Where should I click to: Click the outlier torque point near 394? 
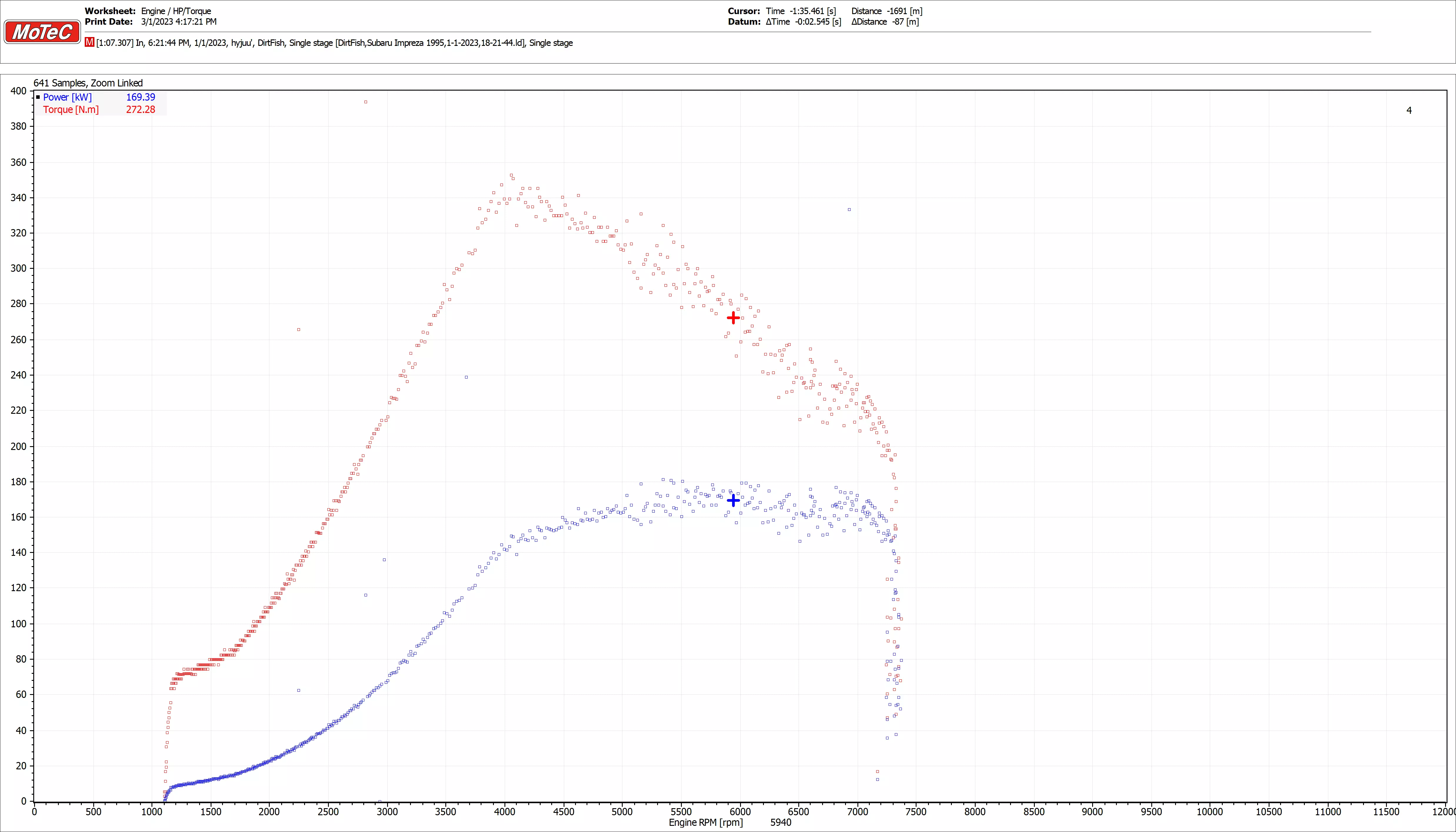click(366, 102)
